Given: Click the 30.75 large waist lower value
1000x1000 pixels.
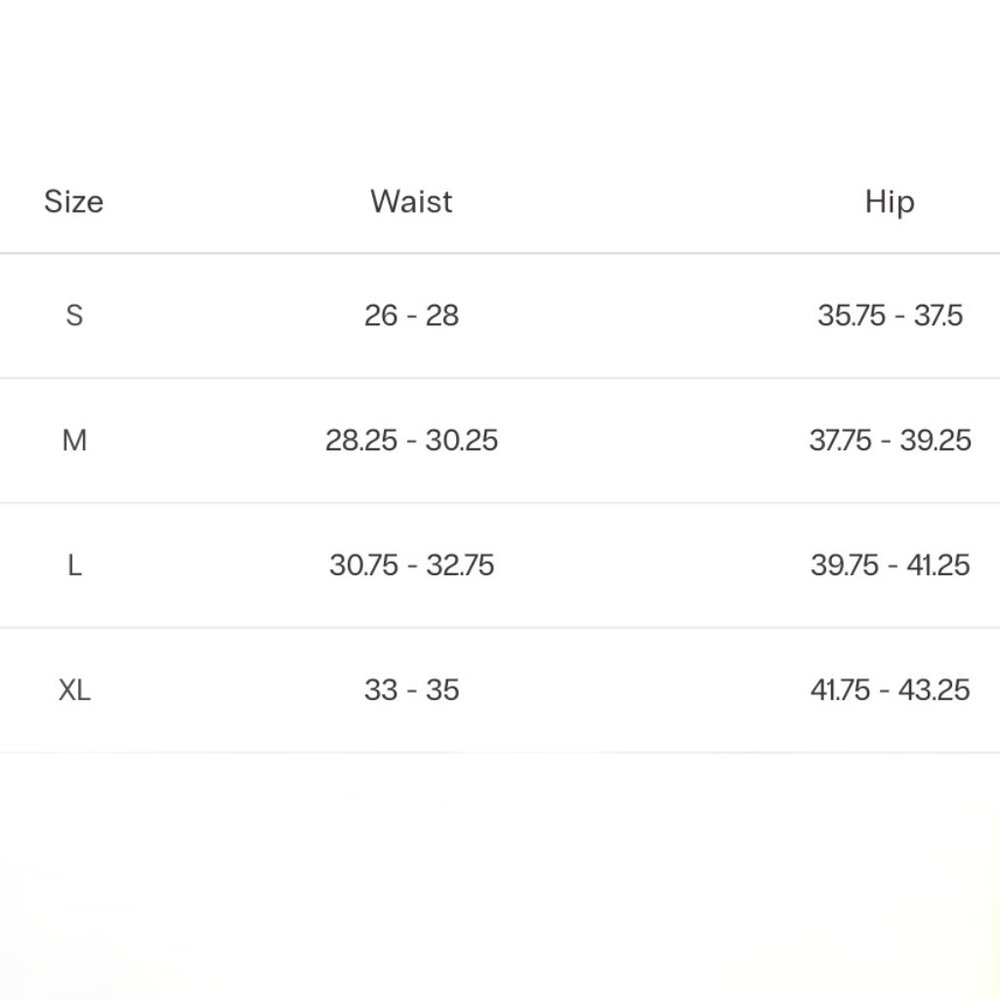Looking at the screenshot, I should [x=364, y=565].
